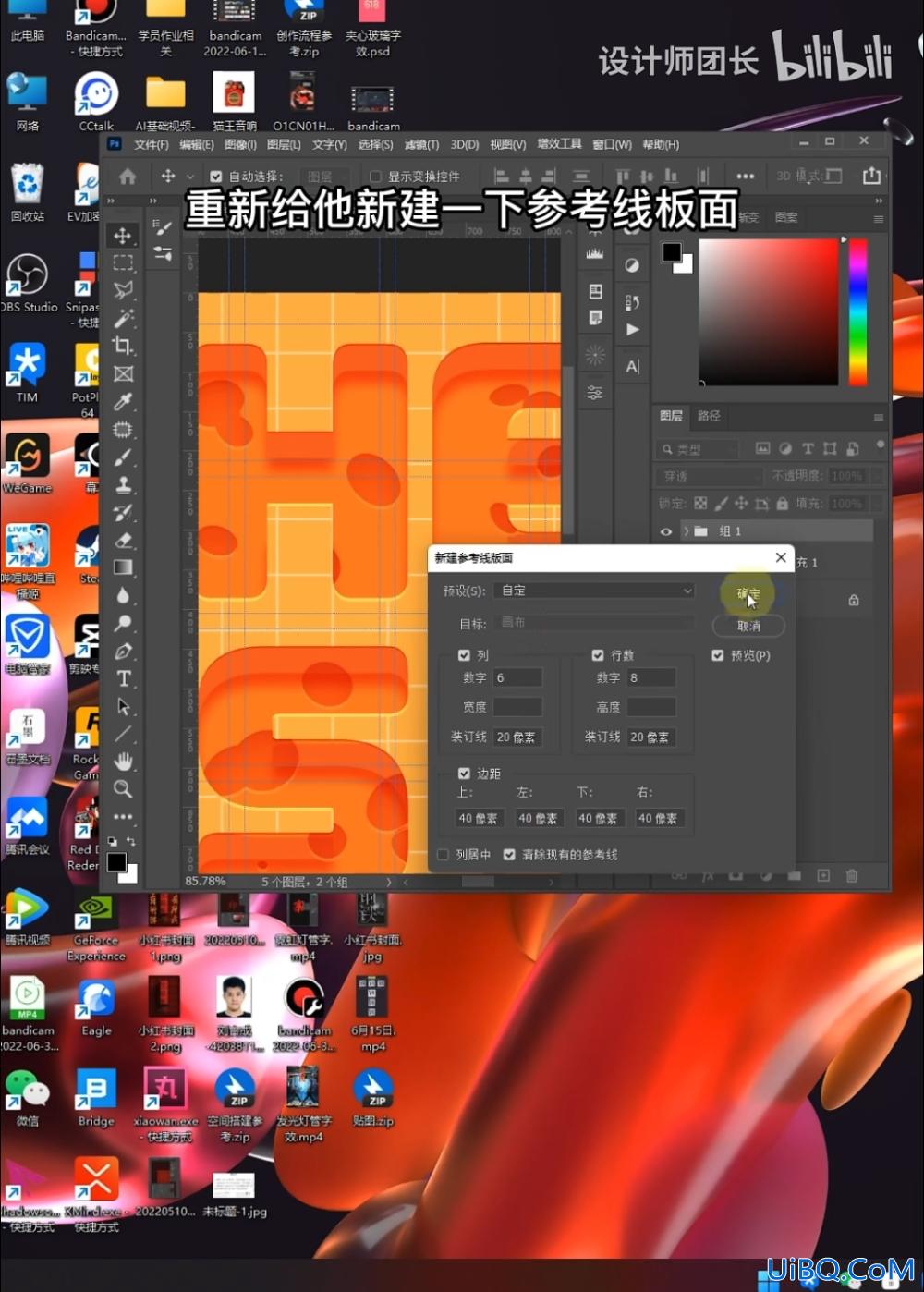Toggle the 列 checkbox in dialog
924x1292 pixels.
(465, 655)
